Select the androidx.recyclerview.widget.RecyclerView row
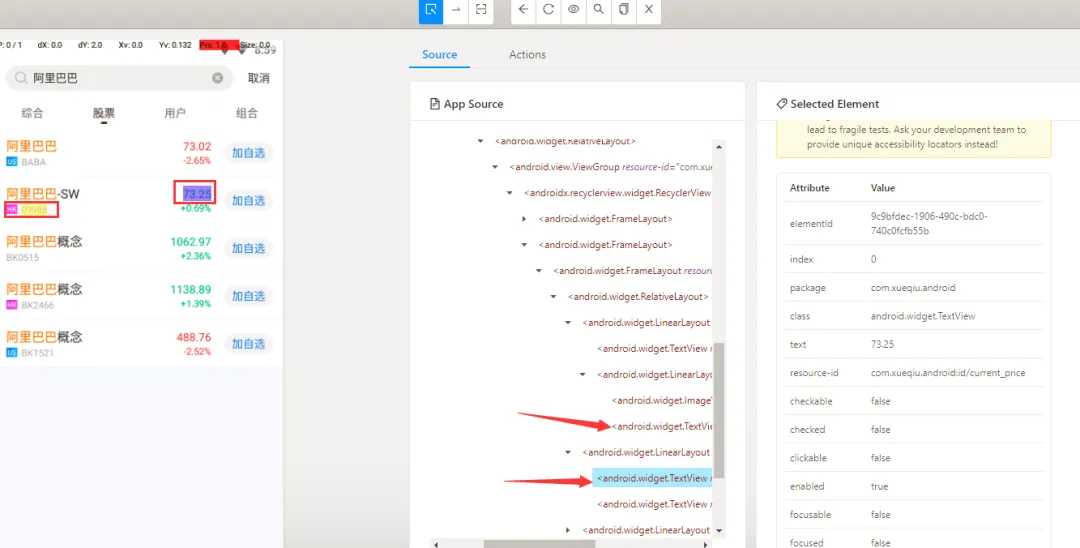Image resolution: width=1080 pixels, height=548 pixels. [617, 193]
